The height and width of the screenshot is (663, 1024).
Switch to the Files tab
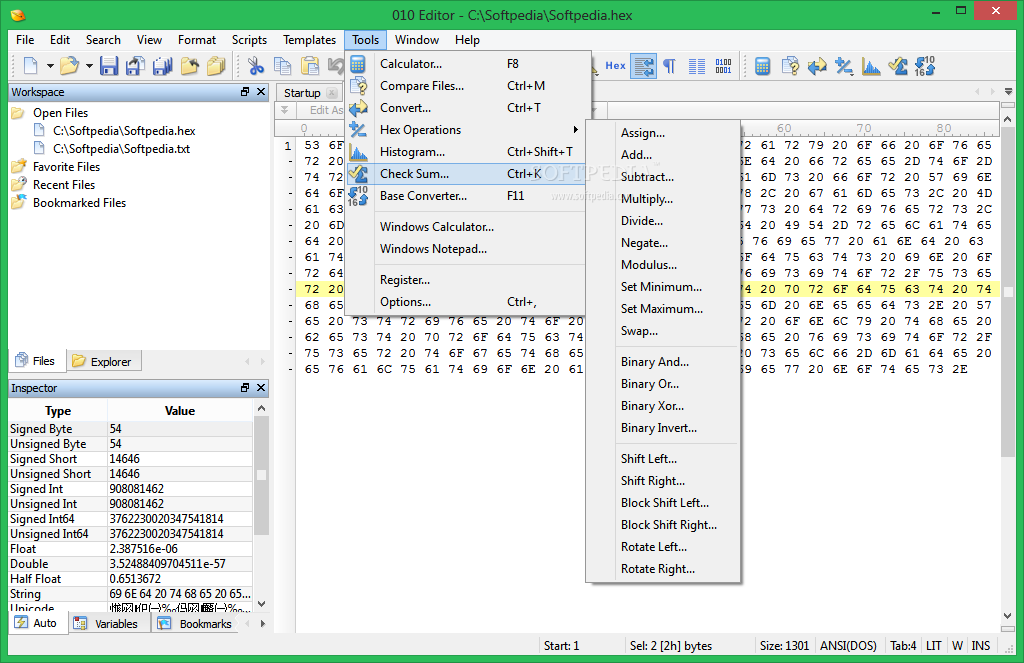(x=37, y=361)
